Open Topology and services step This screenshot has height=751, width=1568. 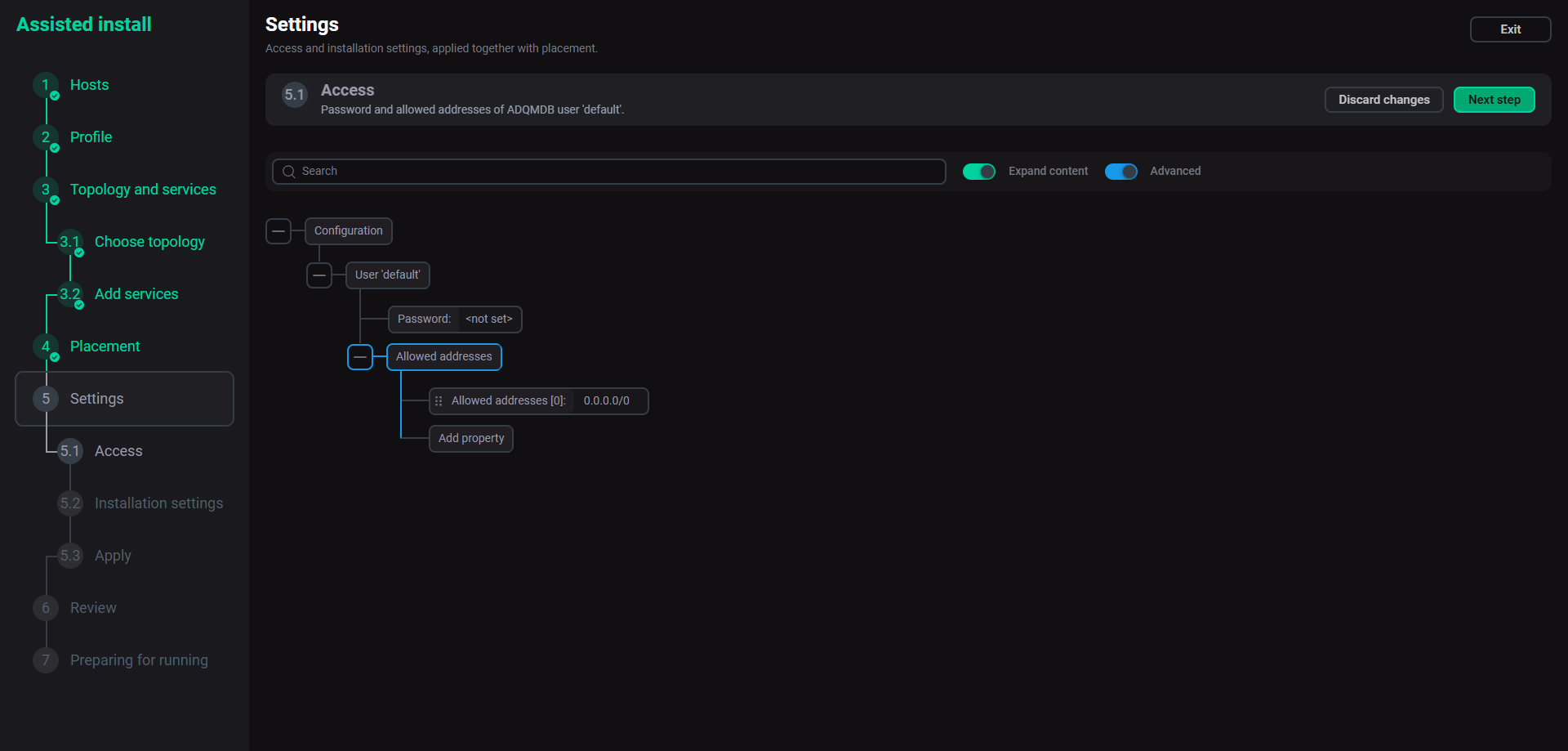click(x=143, y=190)
